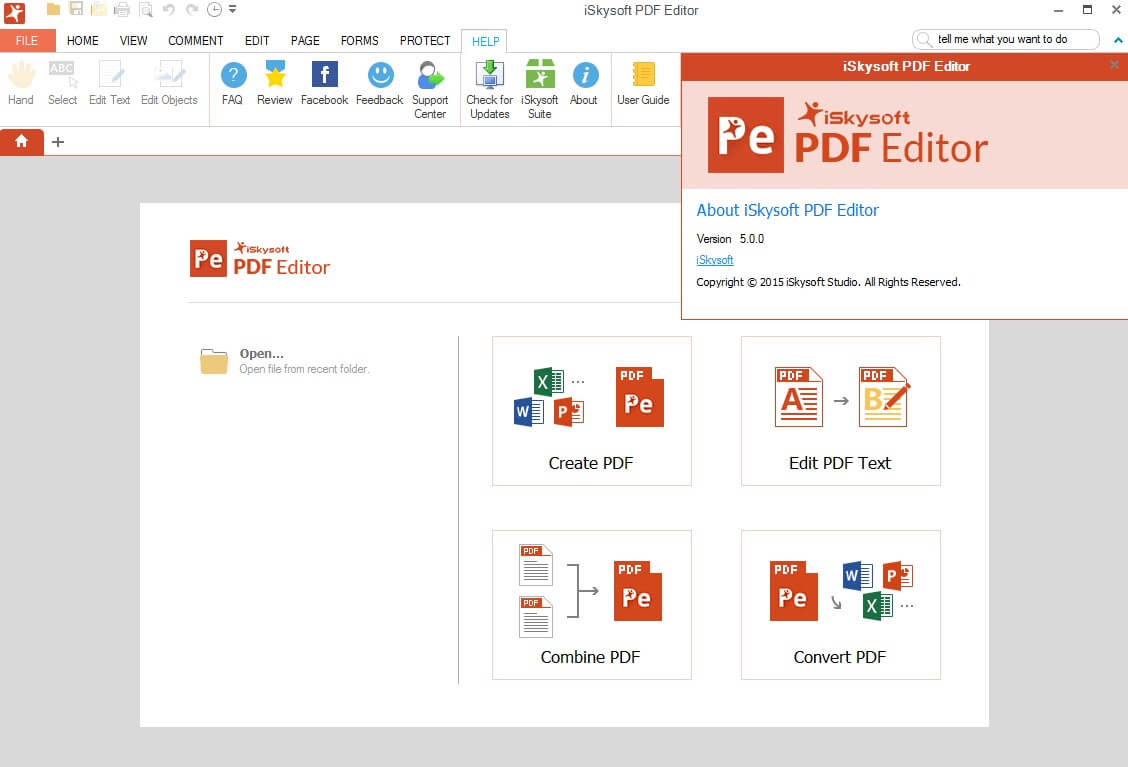Switch to the PROTECT tab

click(425, 41)
